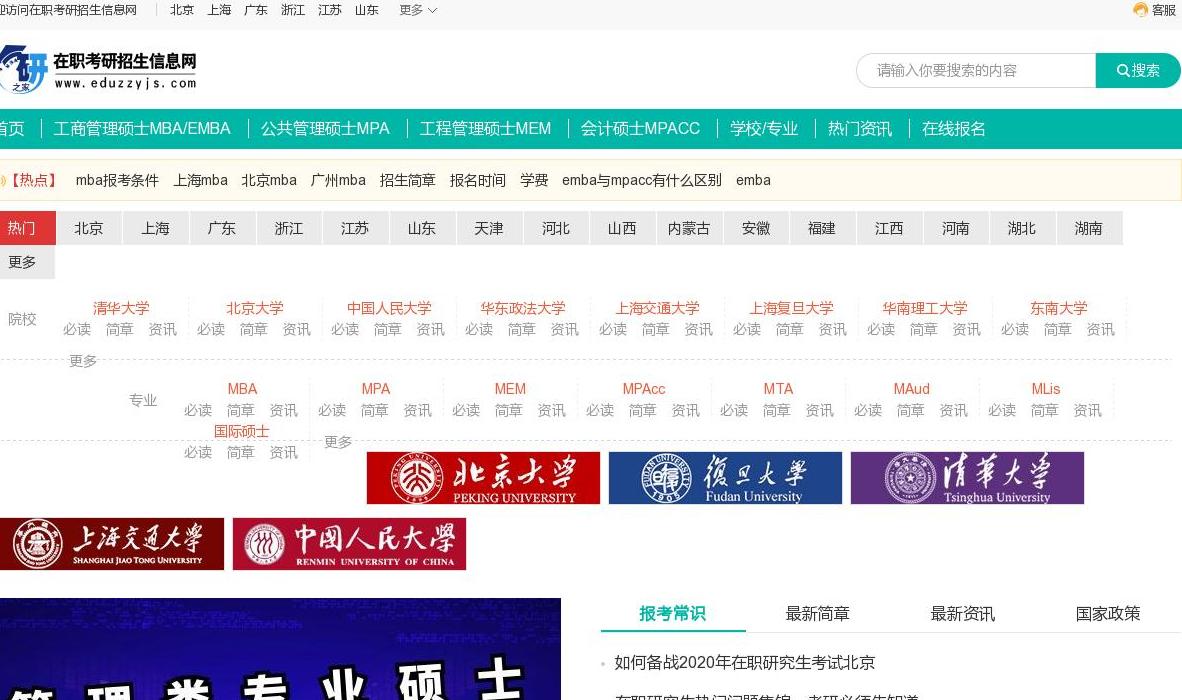
Task: Click hot link mba报考条件
Action: pyautogui.click(x=117, y=180)
